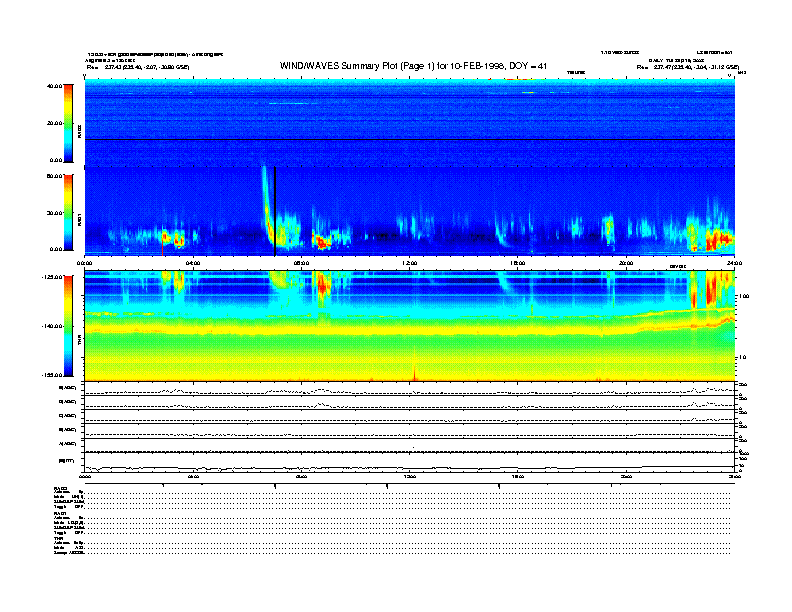The height and width of the screenshot is (612, 792).
Task: Click the 100 tick label on TNR right axis
Action: click(743, 296)
